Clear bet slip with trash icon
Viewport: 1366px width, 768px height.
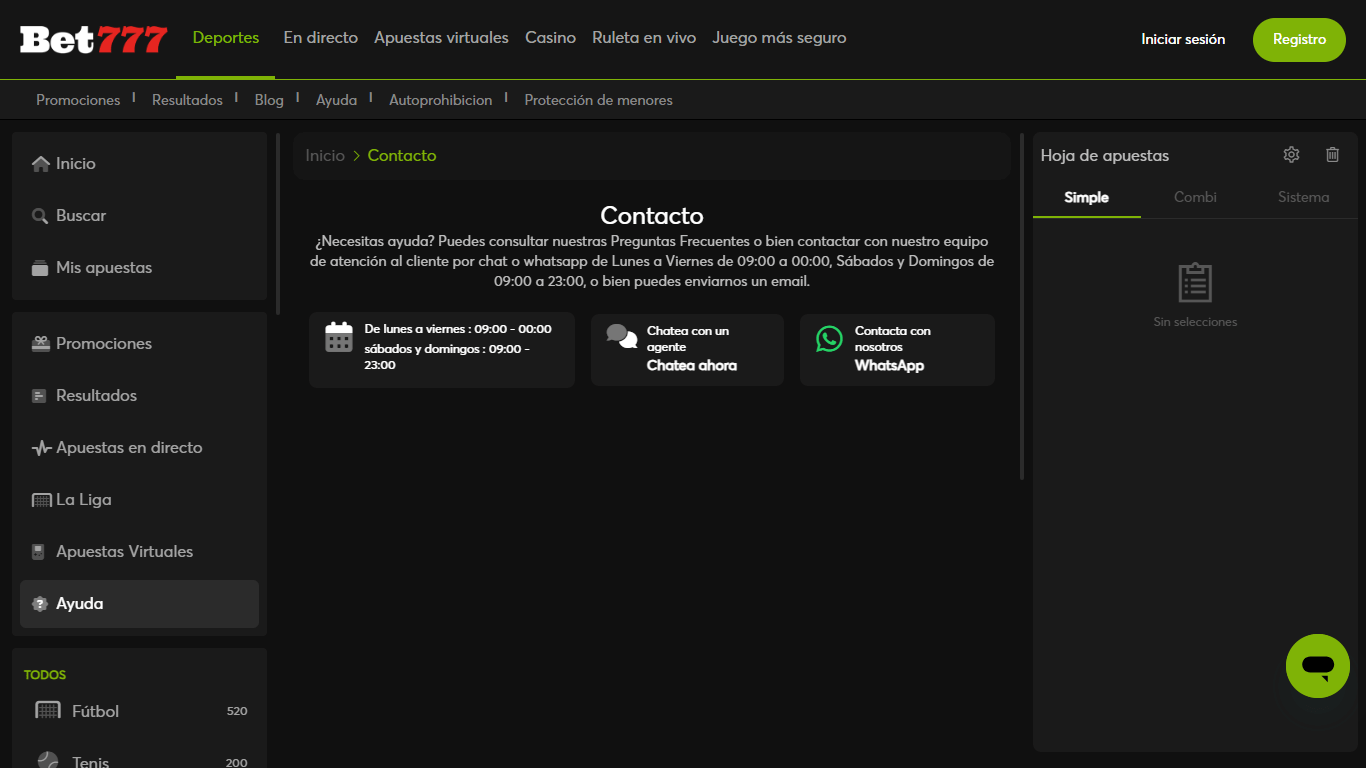pos(1332,155)
